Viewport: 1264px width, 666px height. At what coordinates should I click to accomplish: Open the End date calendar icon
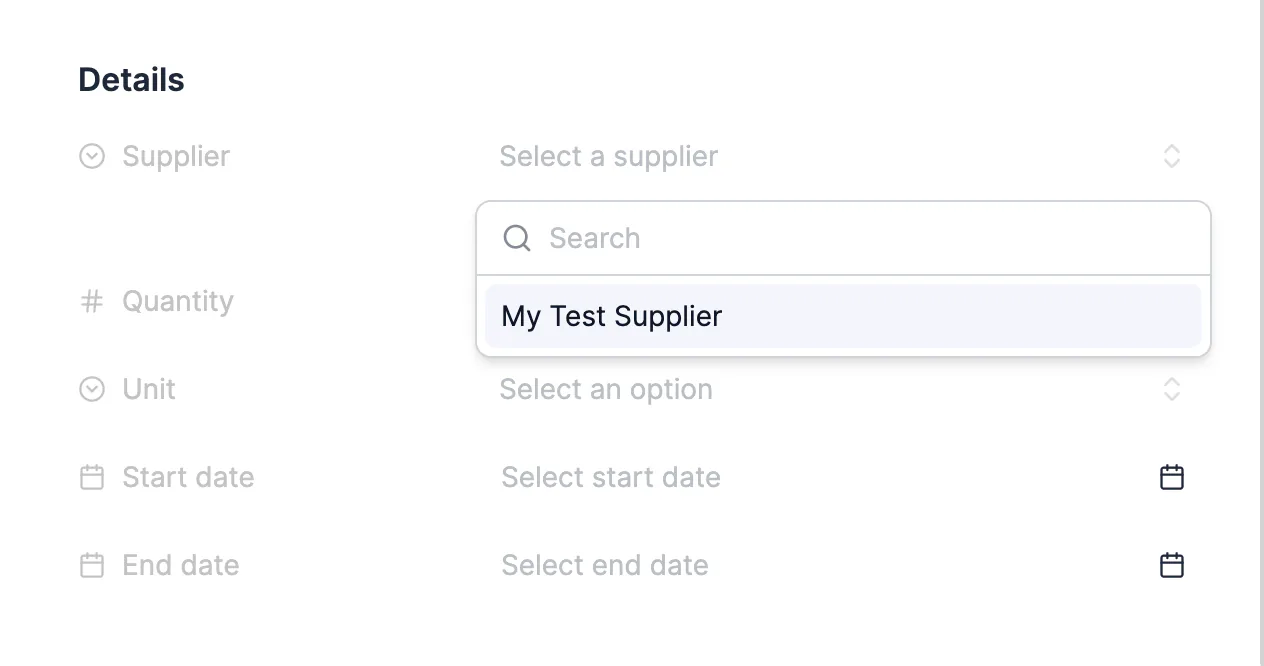(1171, 565)
